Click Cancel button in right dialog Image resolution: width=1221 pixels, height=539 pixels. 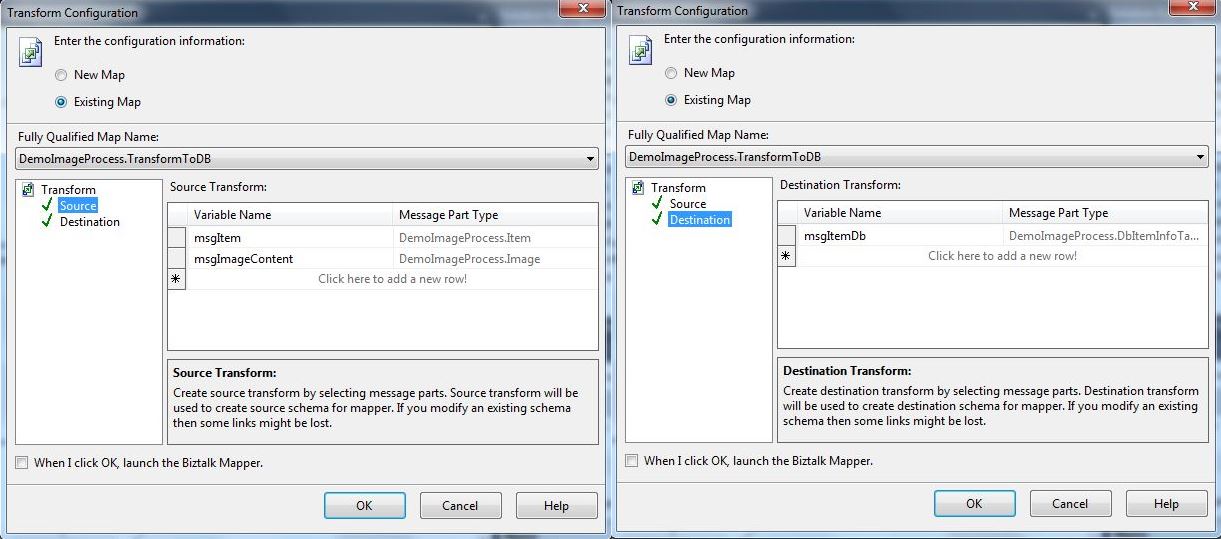tap(1070, 504)
